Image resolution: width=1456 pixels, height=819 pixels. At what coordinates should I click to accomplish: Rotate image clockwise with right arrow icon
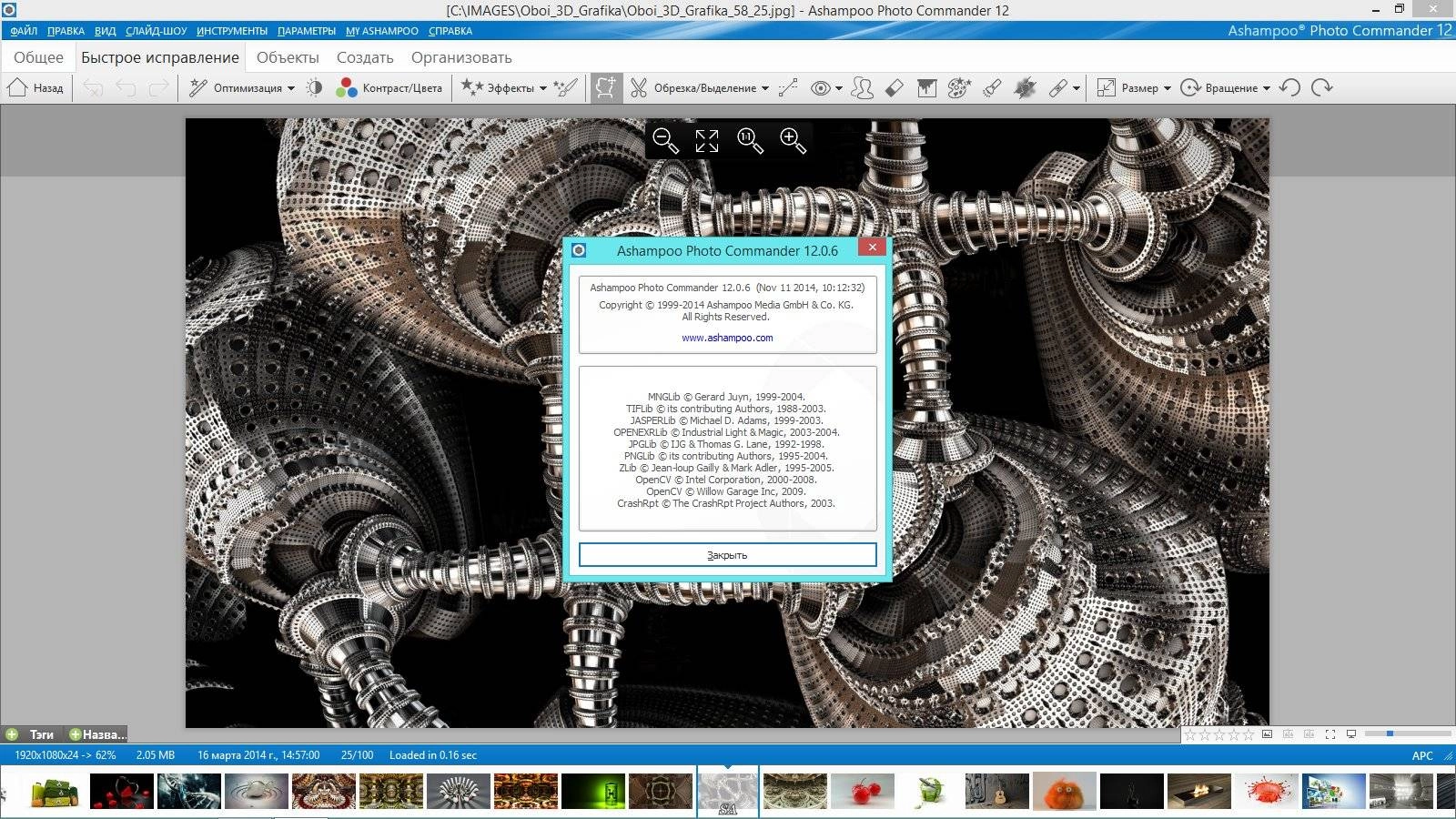point(1322,88)
